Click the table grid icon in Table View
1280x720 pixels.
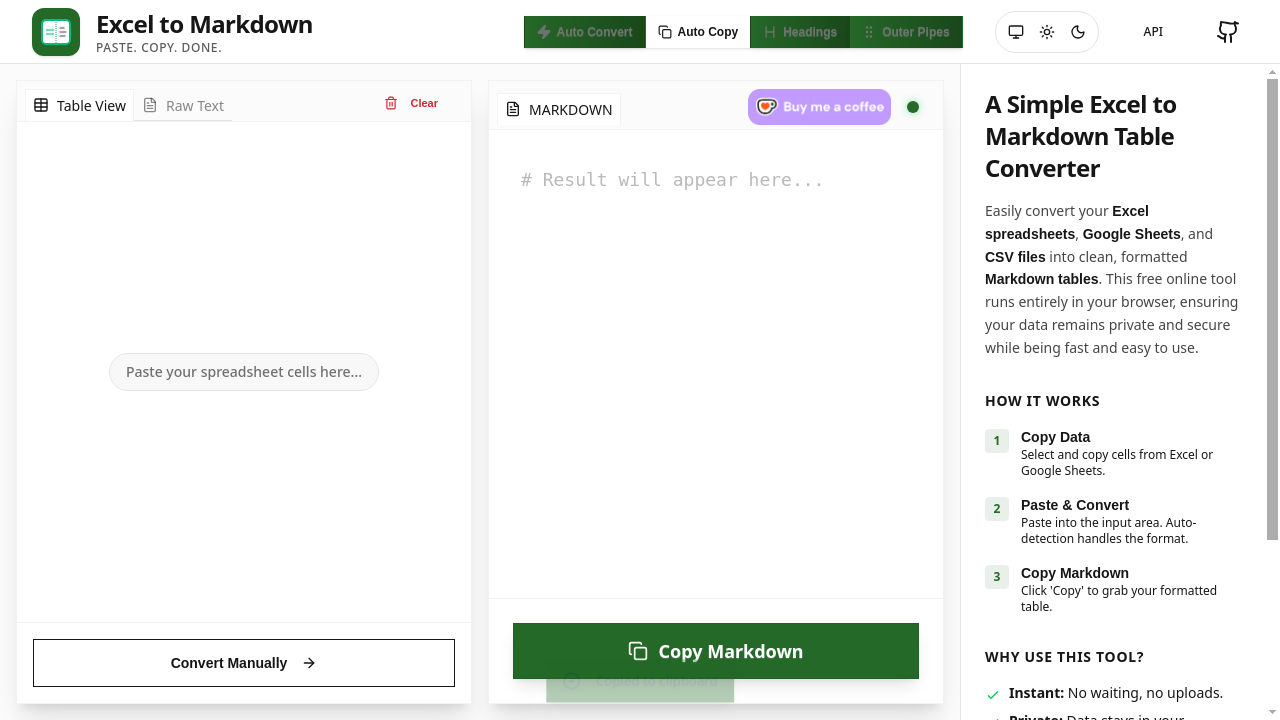(x=41, y=105)
